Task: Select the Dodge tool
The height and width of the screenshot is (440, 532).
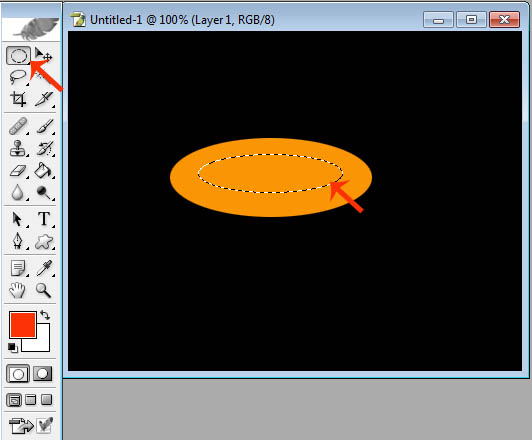Action: click(x=44, y=193)
